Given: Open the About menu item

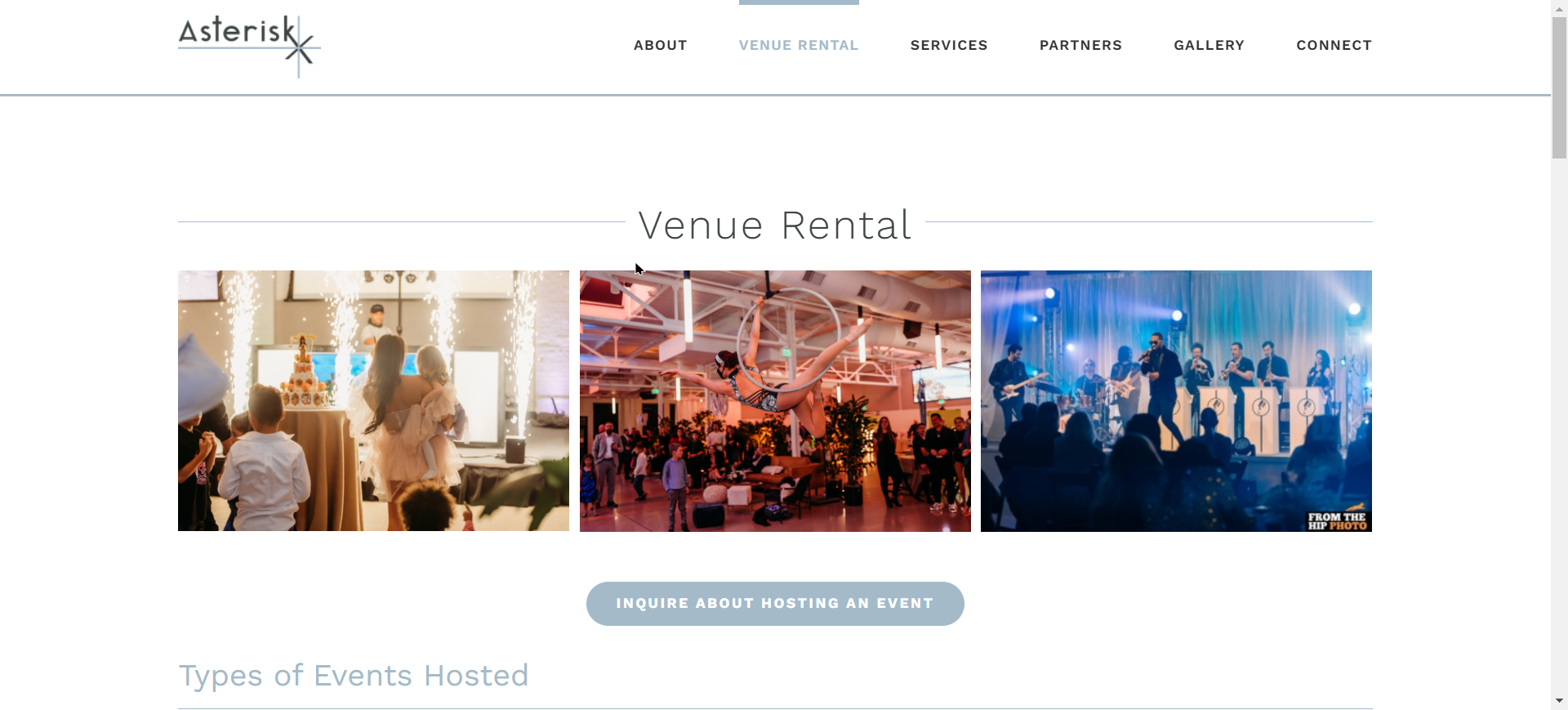Looking at the screenshot, I should (x=660, y=46).
